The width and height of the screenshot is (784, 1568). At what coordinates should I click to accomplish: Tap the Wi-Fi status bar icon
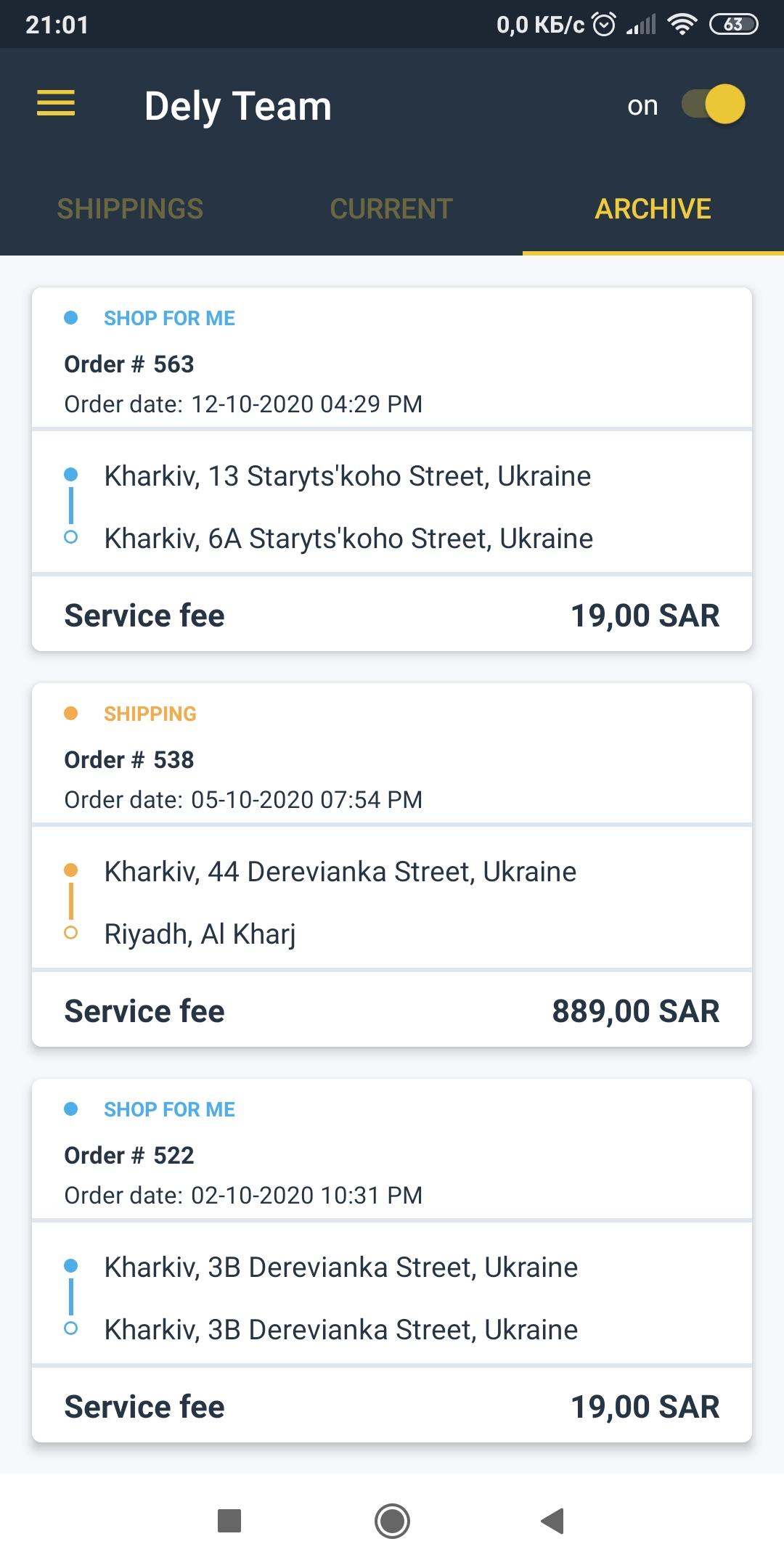click(x=682, y=25)
